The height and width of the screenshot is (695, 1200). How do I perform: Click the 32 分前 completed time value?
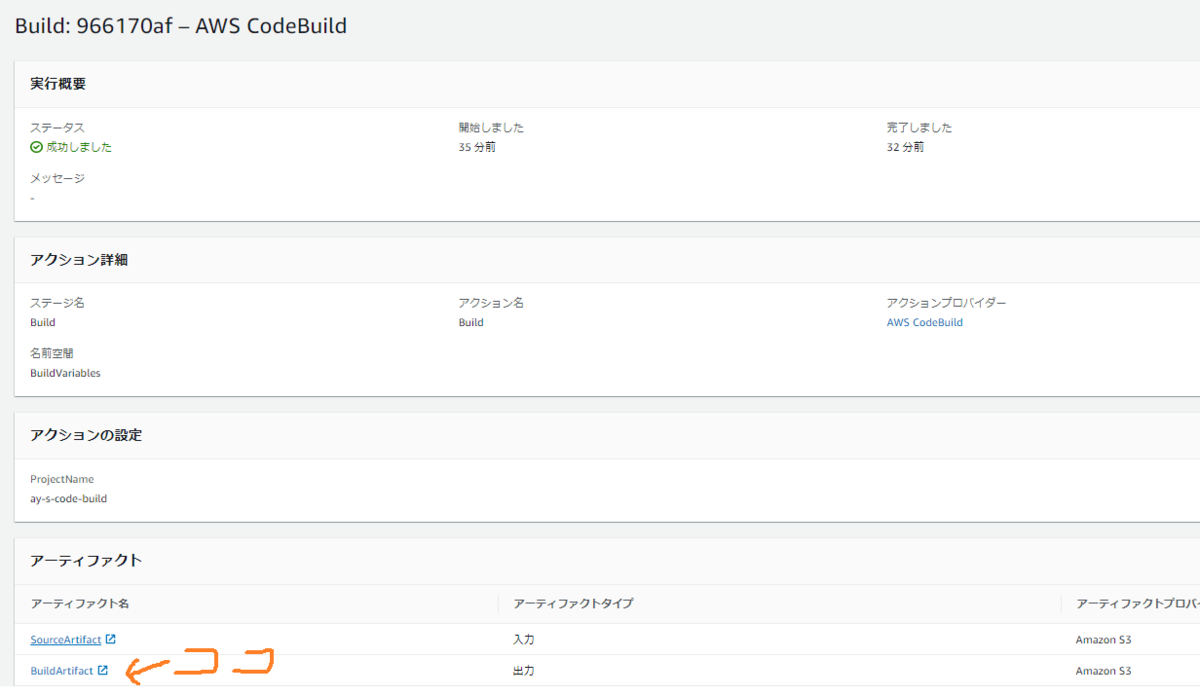click(905, 147)
